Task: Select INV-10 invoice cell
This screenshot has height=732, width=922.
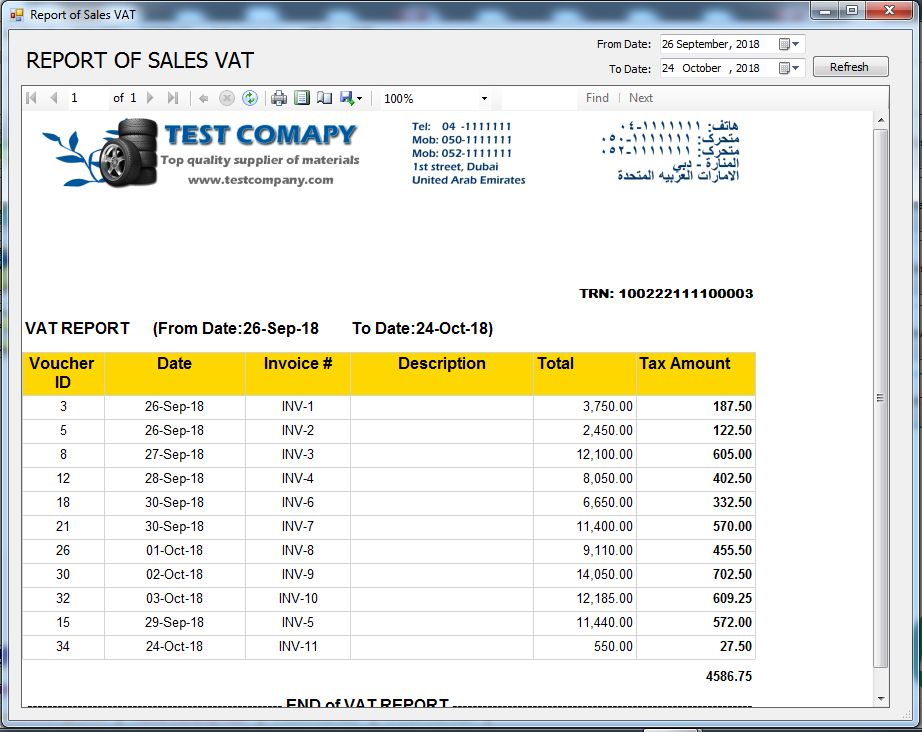Action: pyautogui.click(x=298, y=599)
